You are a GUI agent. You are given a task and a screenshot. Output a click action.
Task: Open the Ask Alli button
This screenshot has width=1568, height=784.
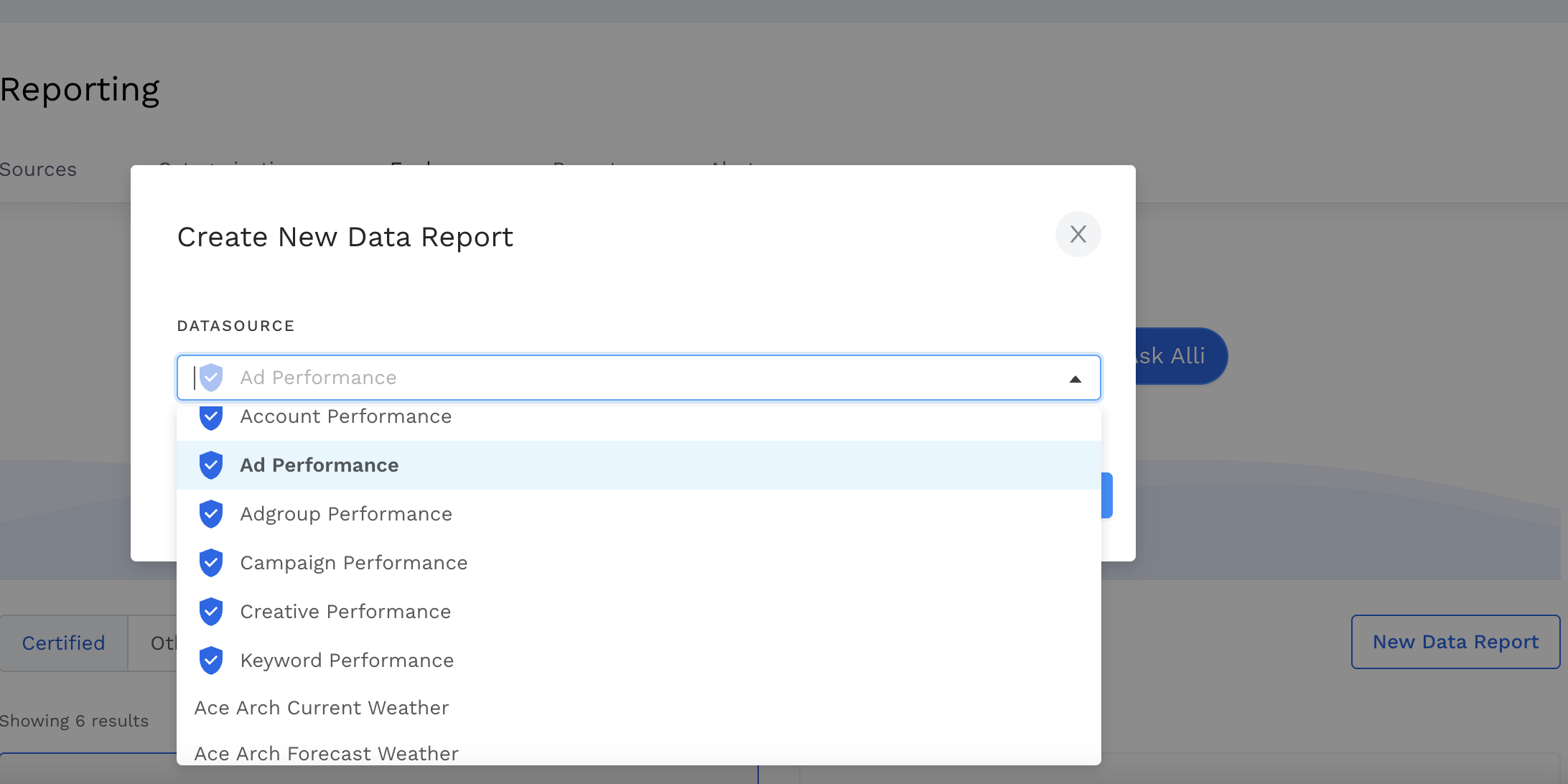1181,356
